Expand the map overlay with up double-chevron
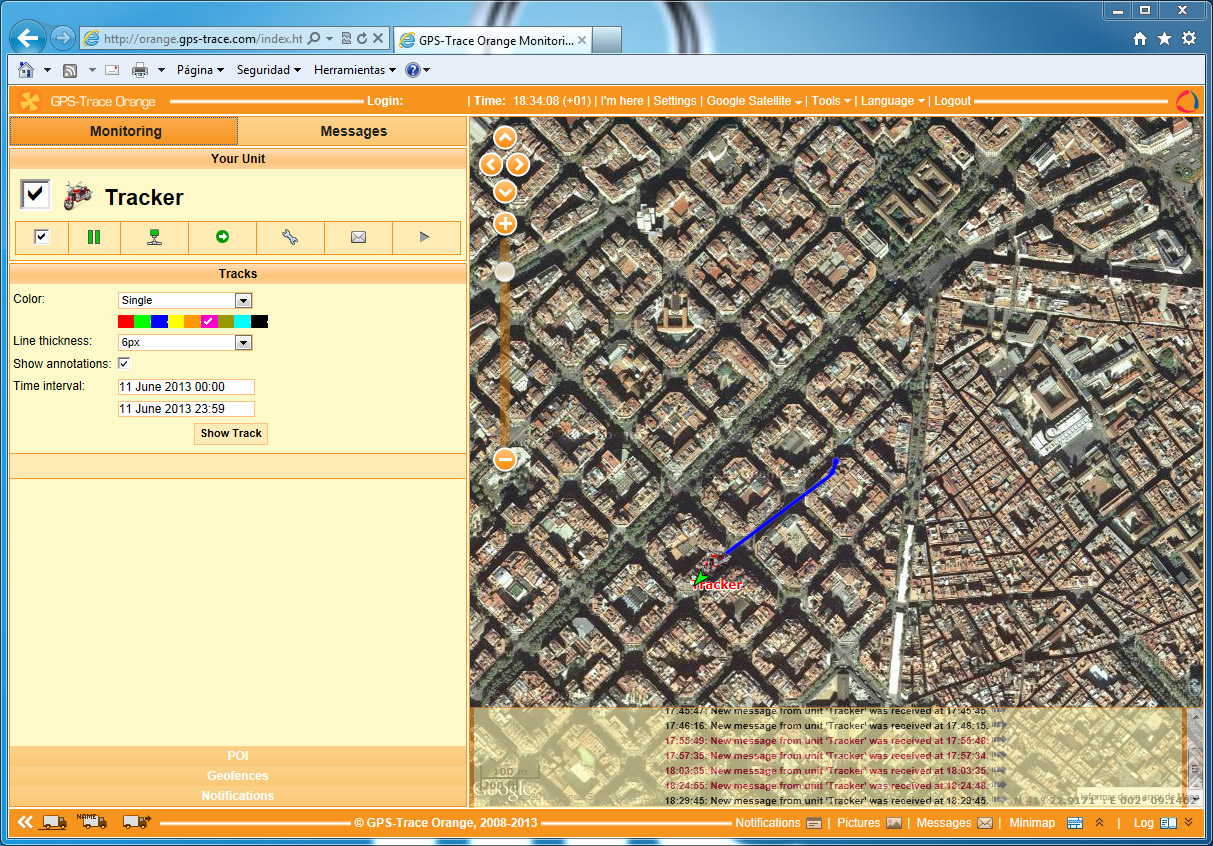The height and width of the screenshot is (846, 1213). point(1099,822)
